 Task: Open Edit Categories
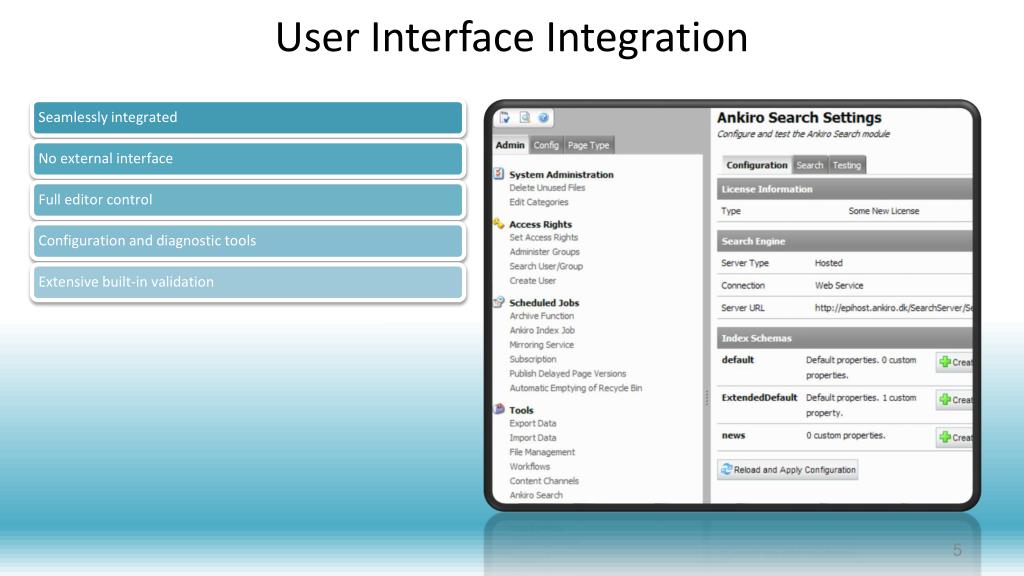coord(539,202)
